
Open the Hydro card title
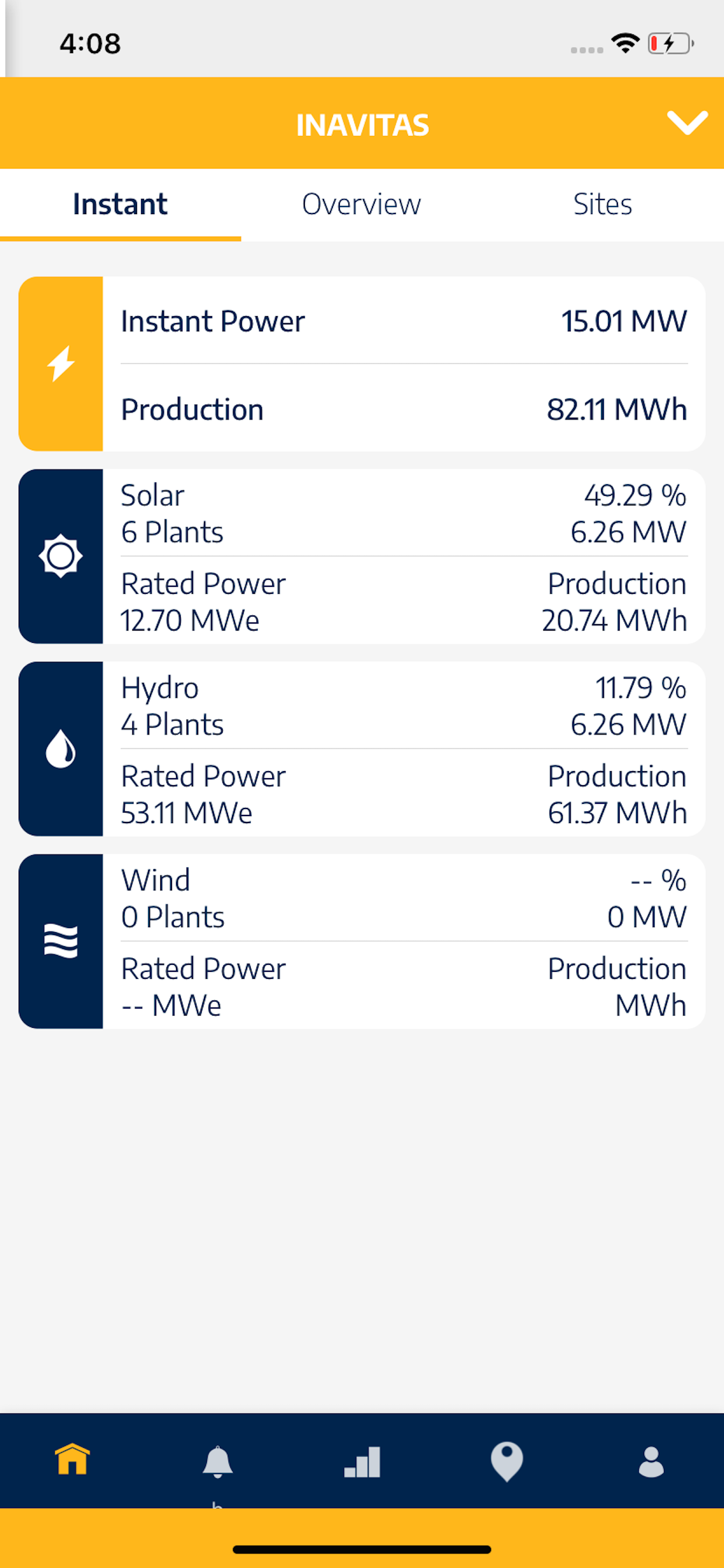(159, 688)
